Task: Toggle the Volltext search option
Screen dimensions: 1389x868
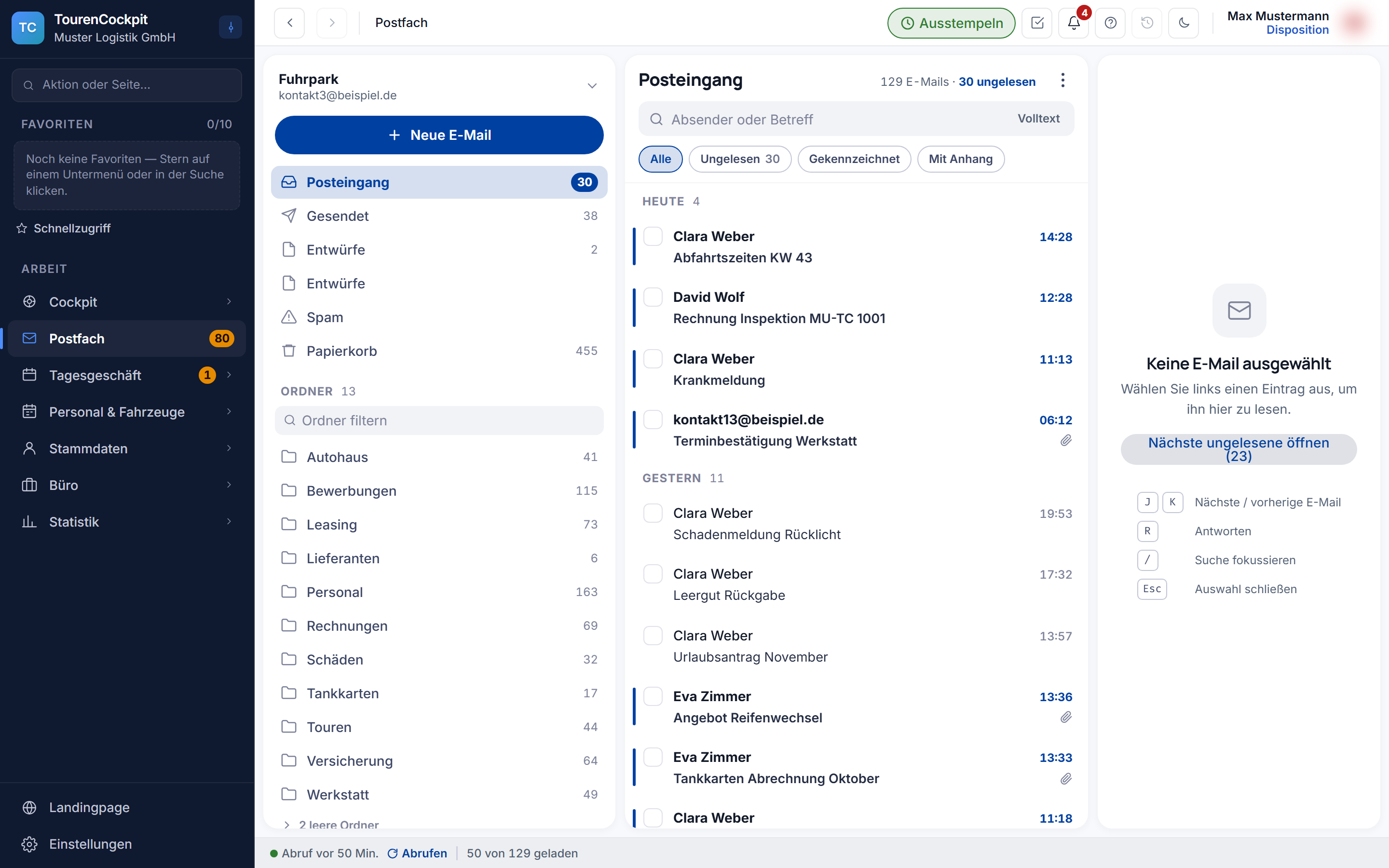Action: (1038, 119)
